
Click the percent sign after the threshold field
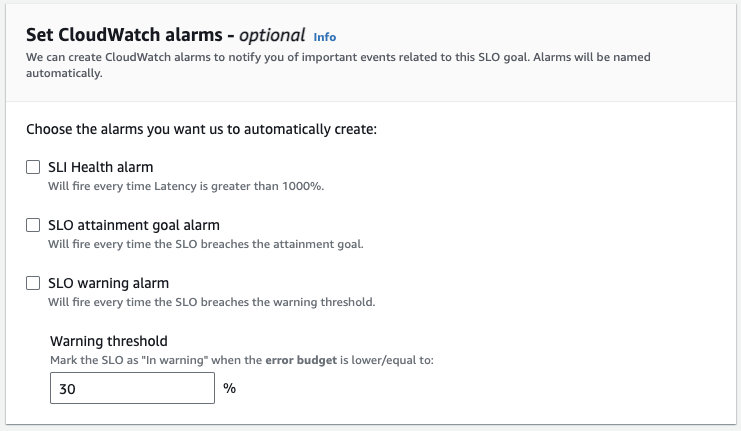click(229, 388)
